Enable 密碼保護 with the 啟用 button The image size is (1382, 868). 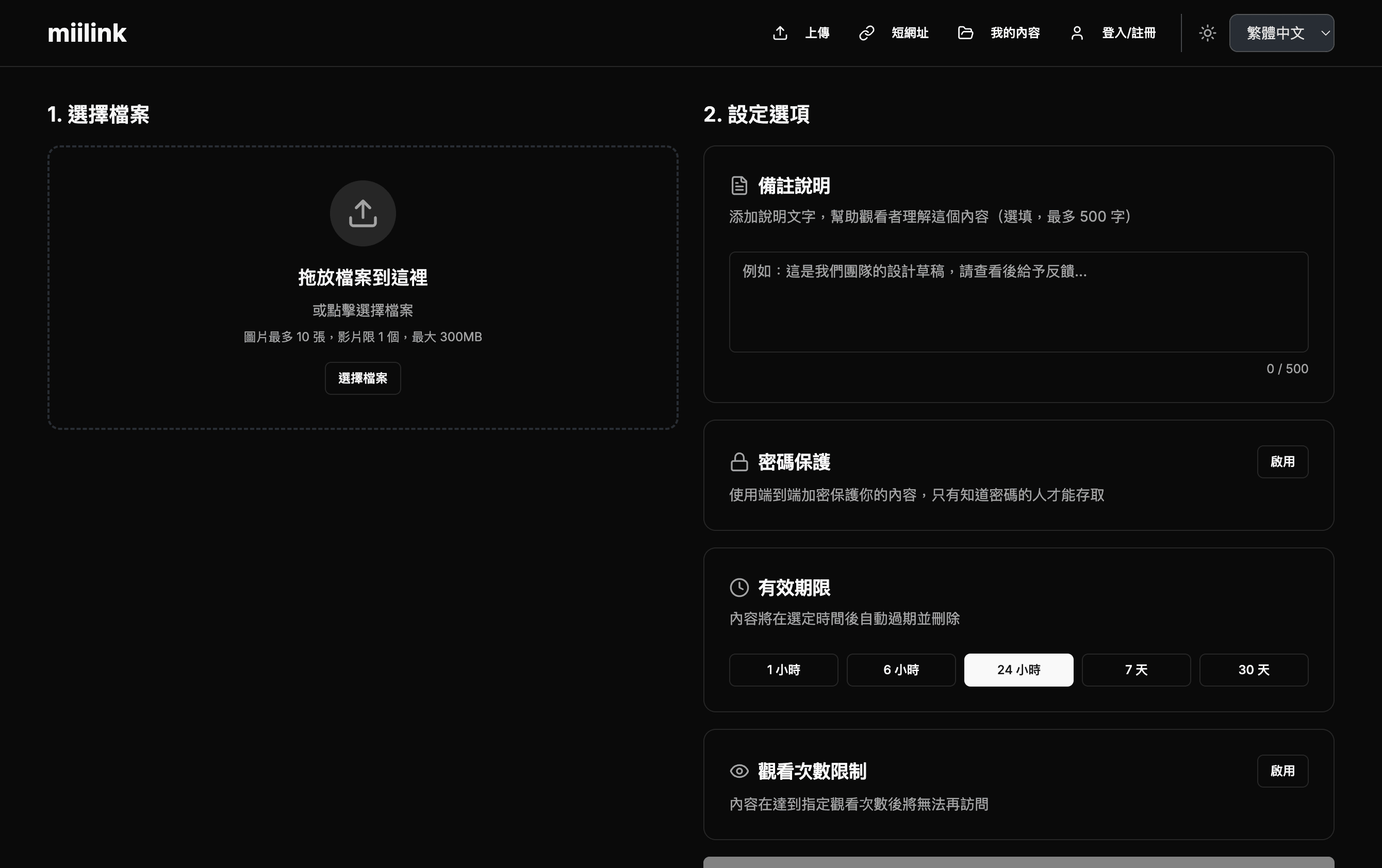coord(1284,462)
